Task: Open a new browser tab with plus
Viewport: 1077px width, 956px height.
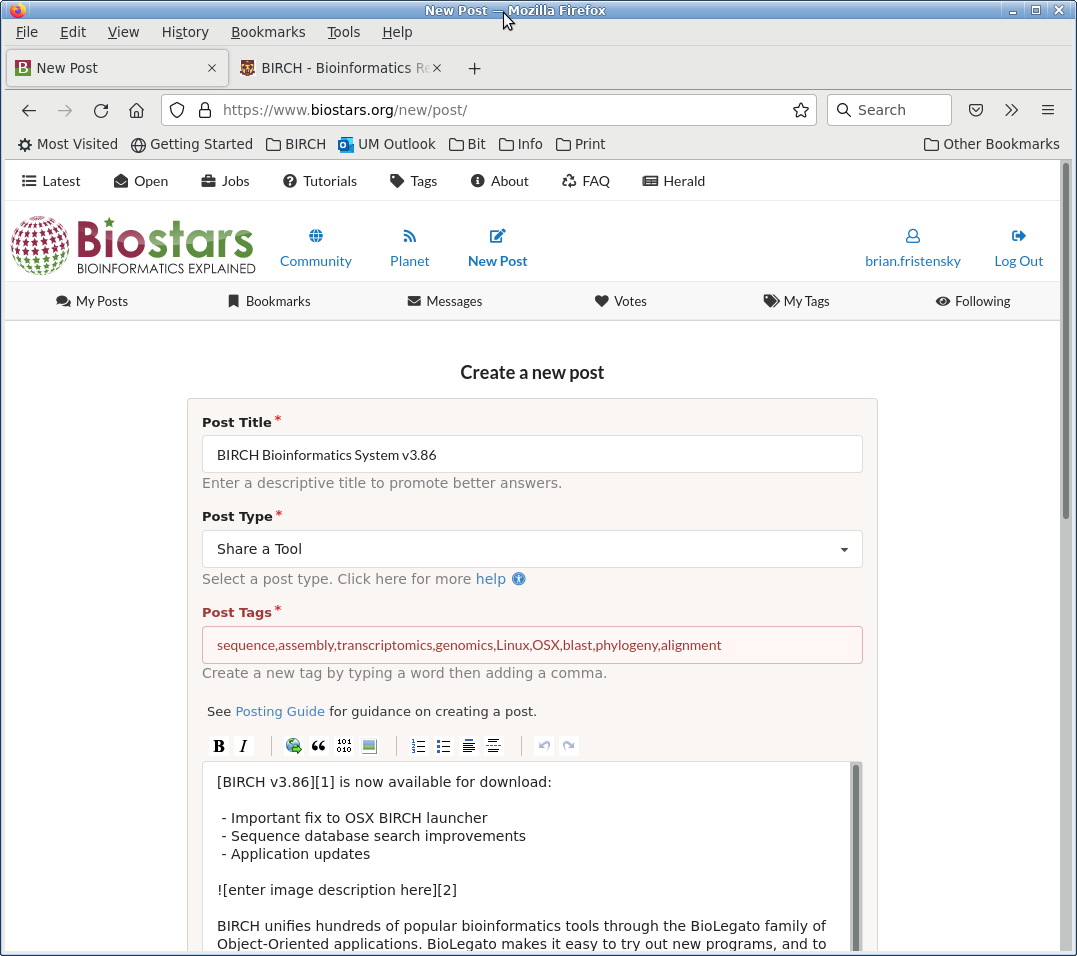Action: point(475,69)
